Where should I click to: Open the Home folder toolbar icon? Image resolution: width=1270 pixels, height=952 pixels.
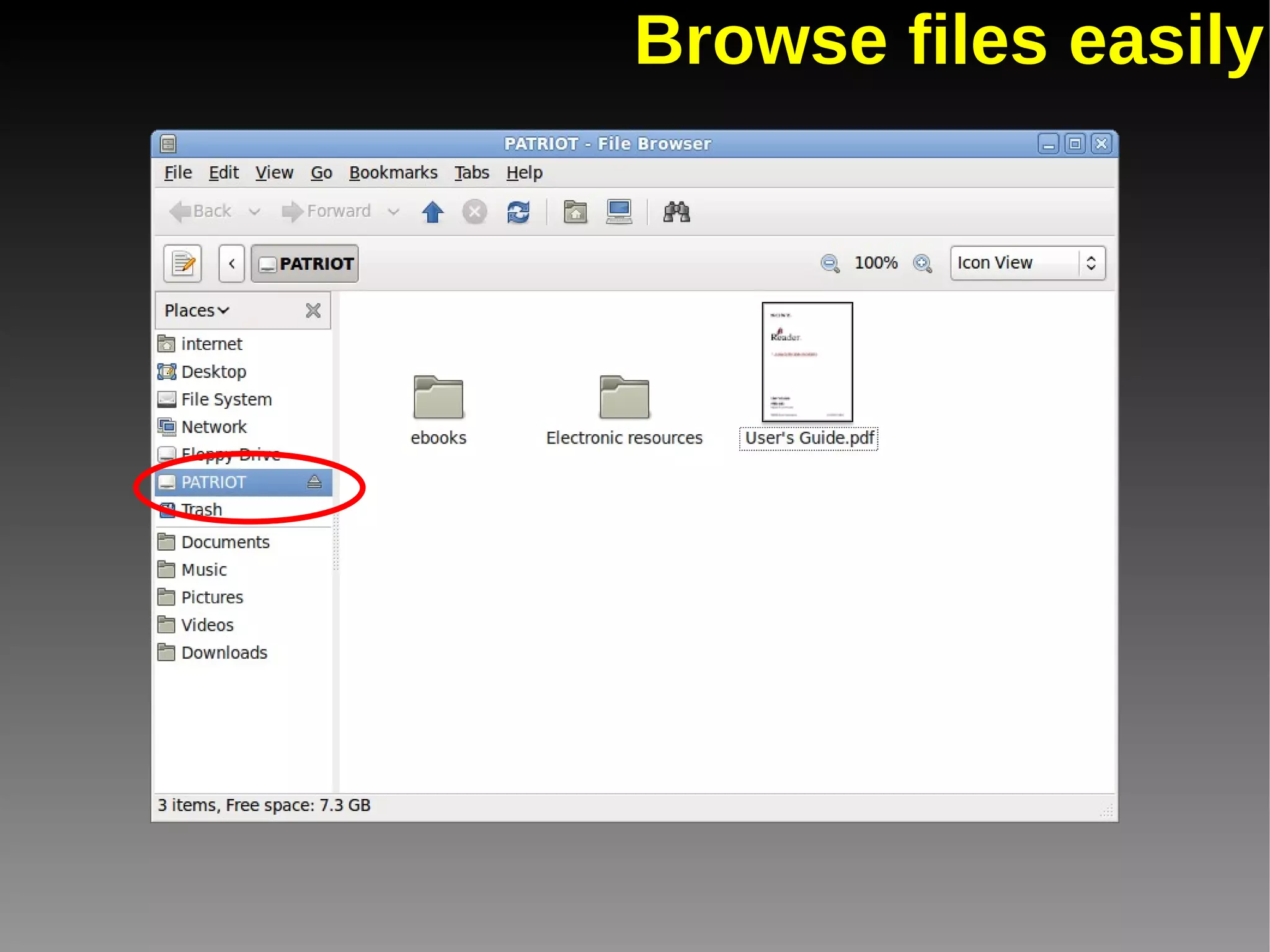click(575, 212)
